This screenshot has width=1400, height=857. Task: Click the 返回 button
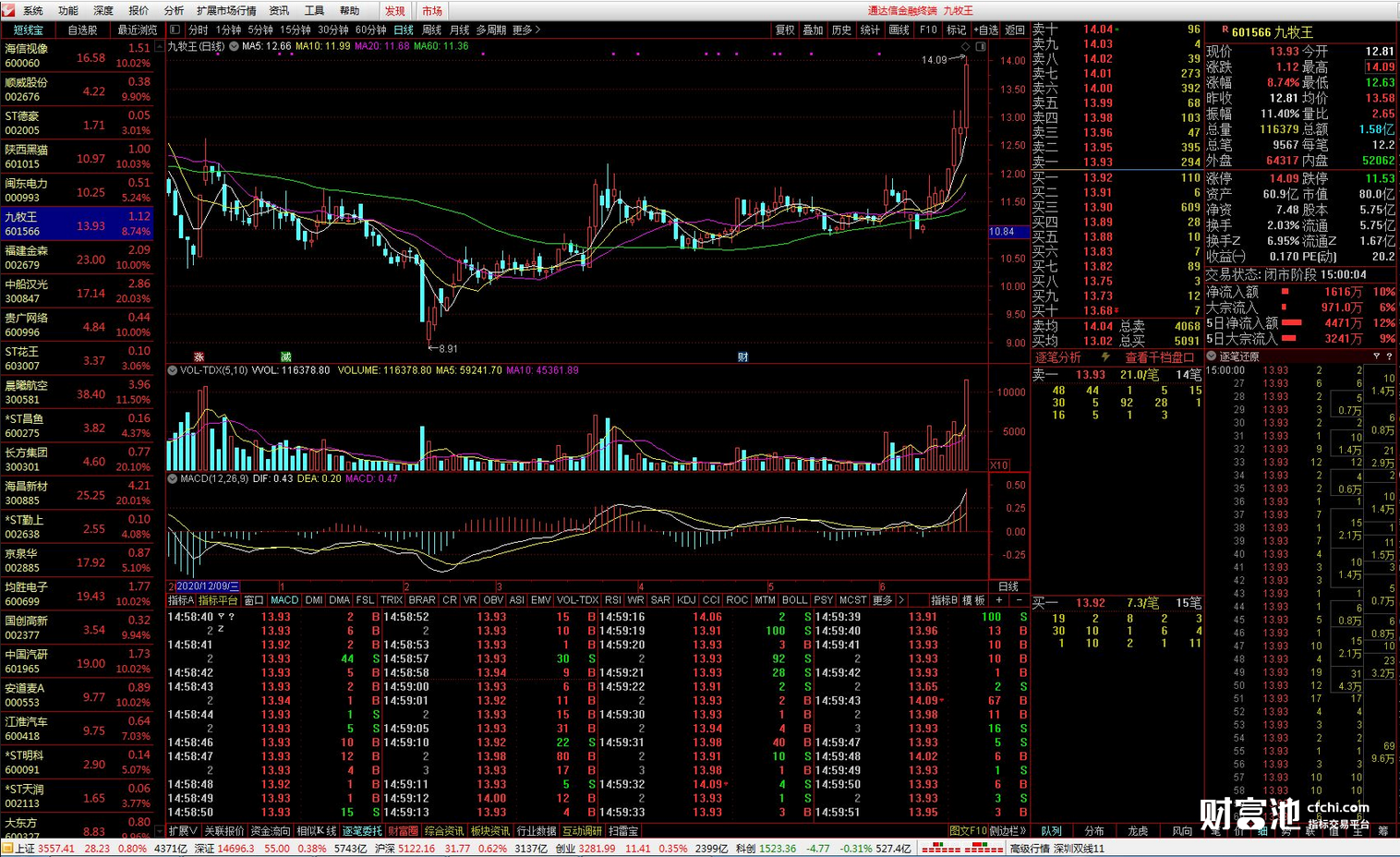[x=1015, y=30]
